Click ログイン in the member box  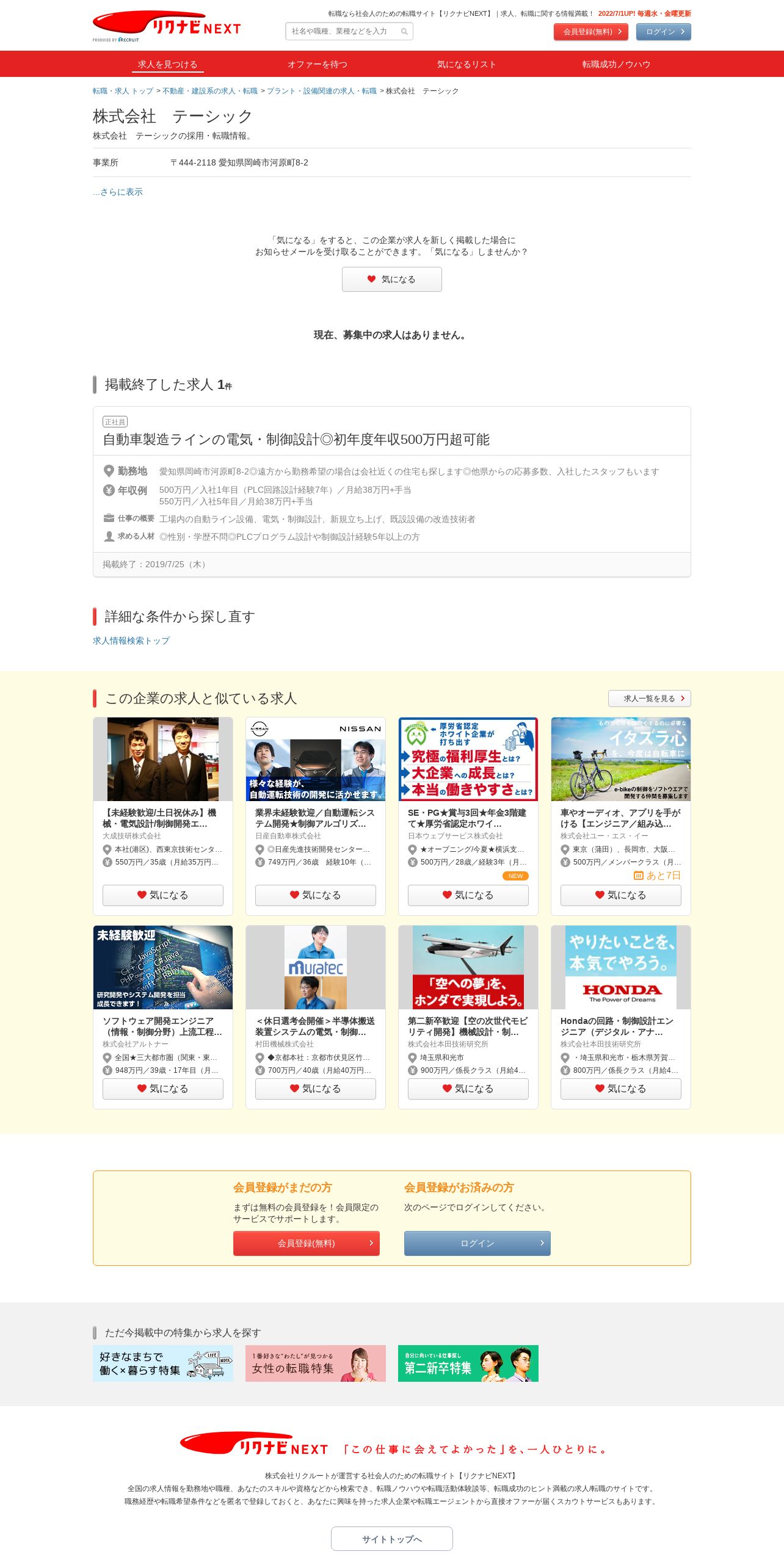coord(477,1243)
